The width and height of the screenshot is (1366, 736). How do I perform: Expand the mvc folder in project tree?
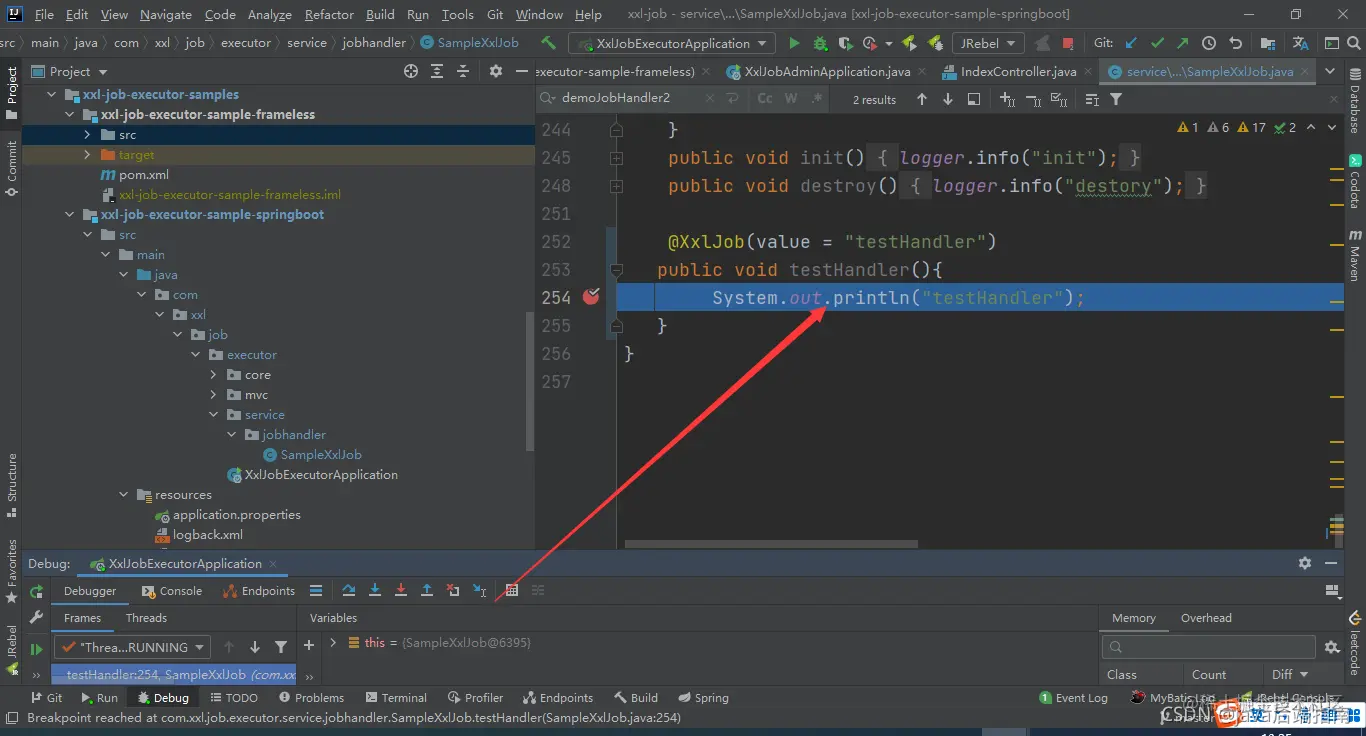pyautogui.click(x=213, y=395)
